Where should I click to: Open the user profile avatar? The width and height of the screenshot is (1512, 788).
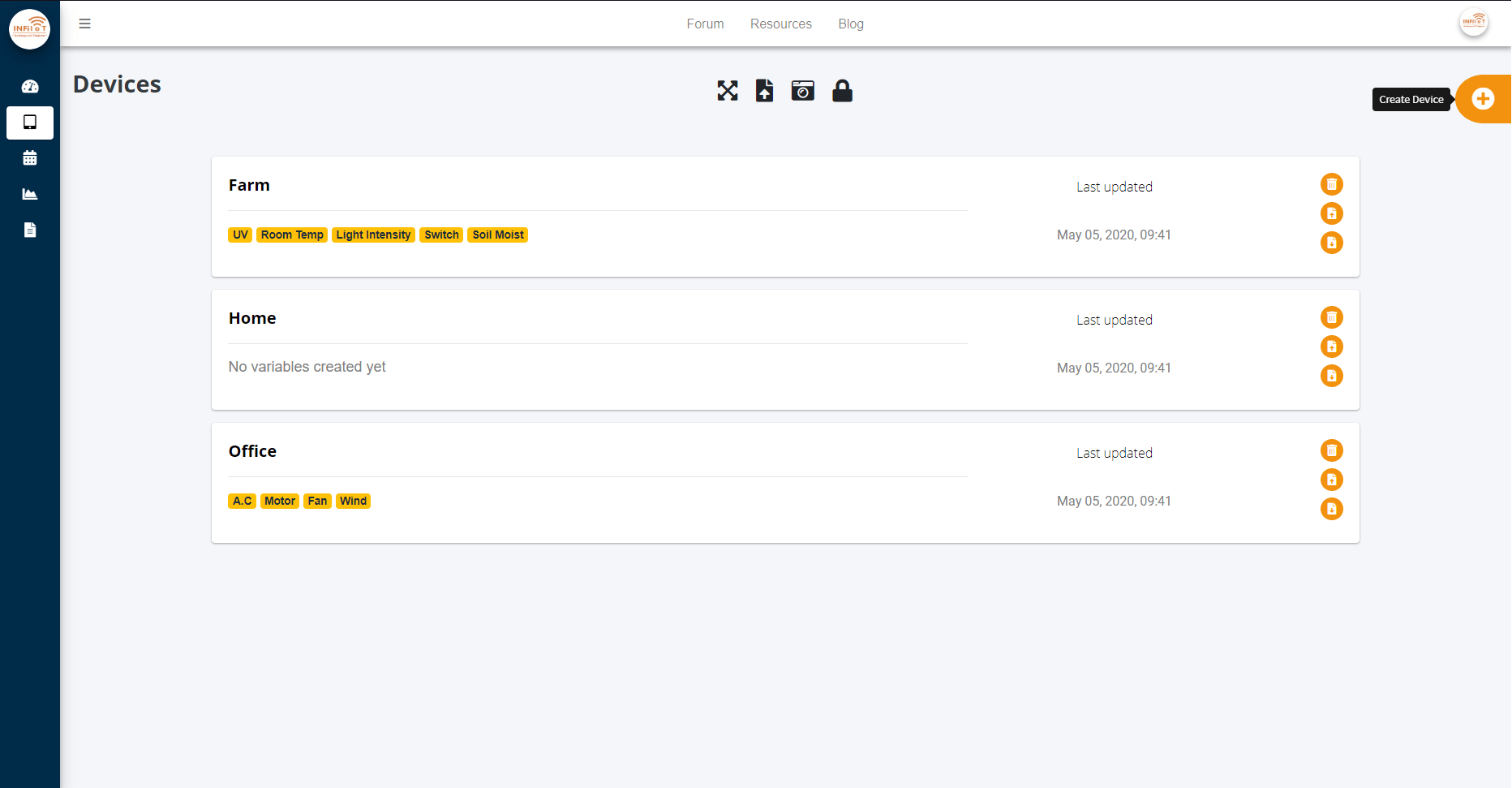[x=1474, y=23]
